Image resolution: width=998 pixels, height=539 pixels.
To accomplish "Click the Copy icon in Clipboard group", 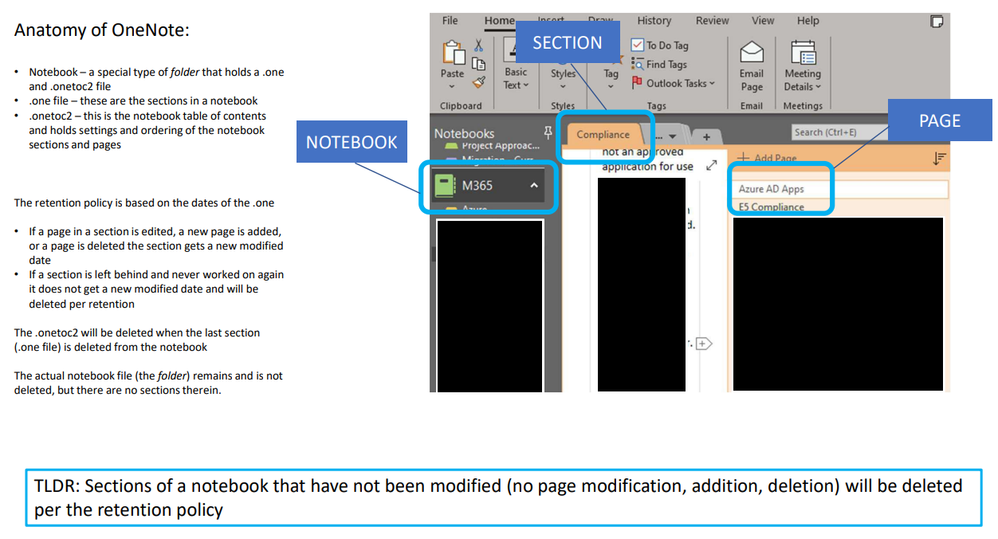I will (479, 64).
